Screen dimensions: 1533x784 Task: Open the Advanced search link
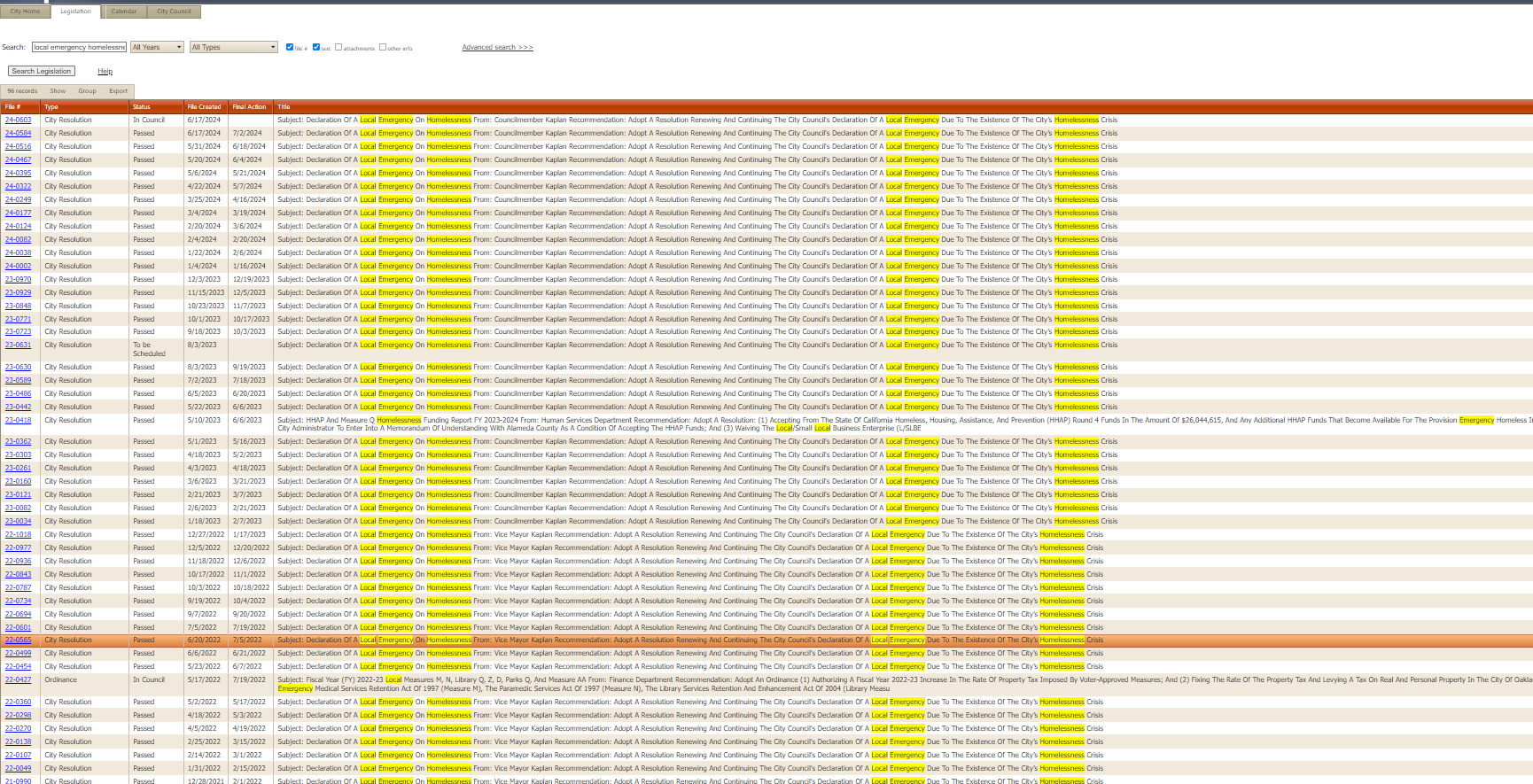click(497, 47)
